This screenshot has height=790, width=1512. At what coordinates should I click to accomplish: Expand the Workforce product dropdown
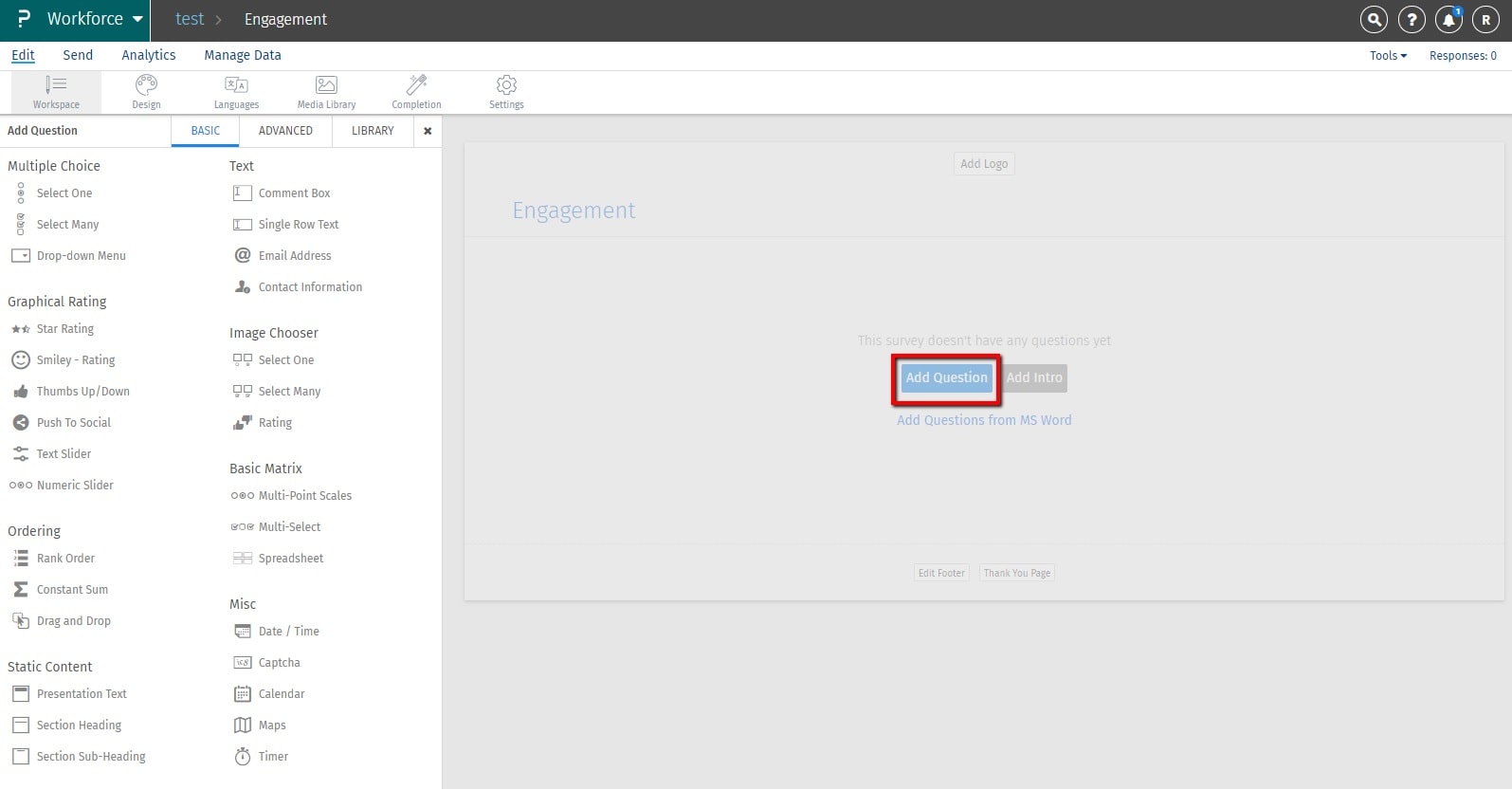pos(95,19)
